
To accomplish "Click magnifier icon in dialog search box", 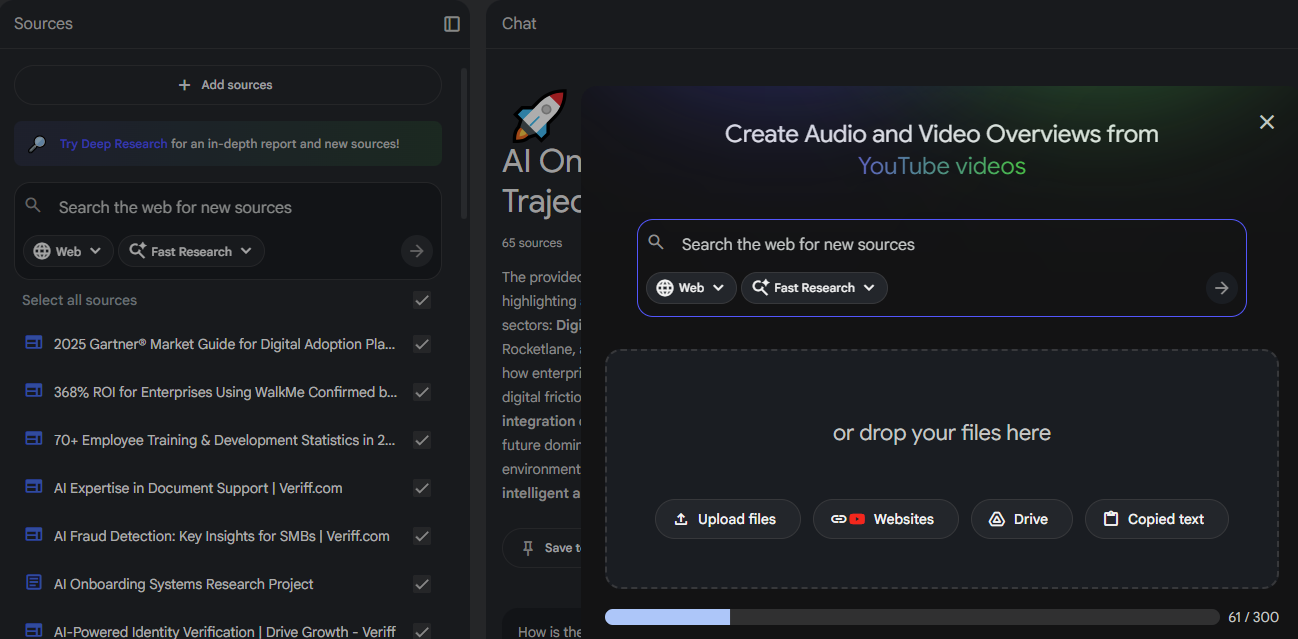I will point(656,243).
